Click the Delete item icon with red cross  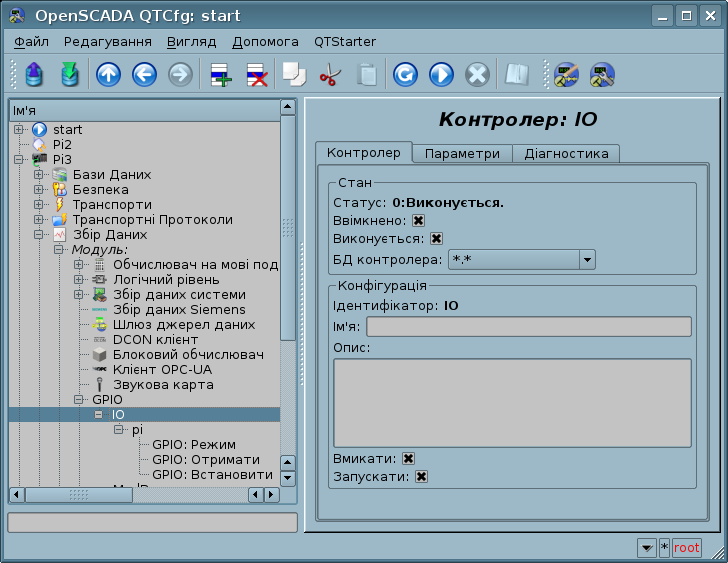click(x=256, y=75)
